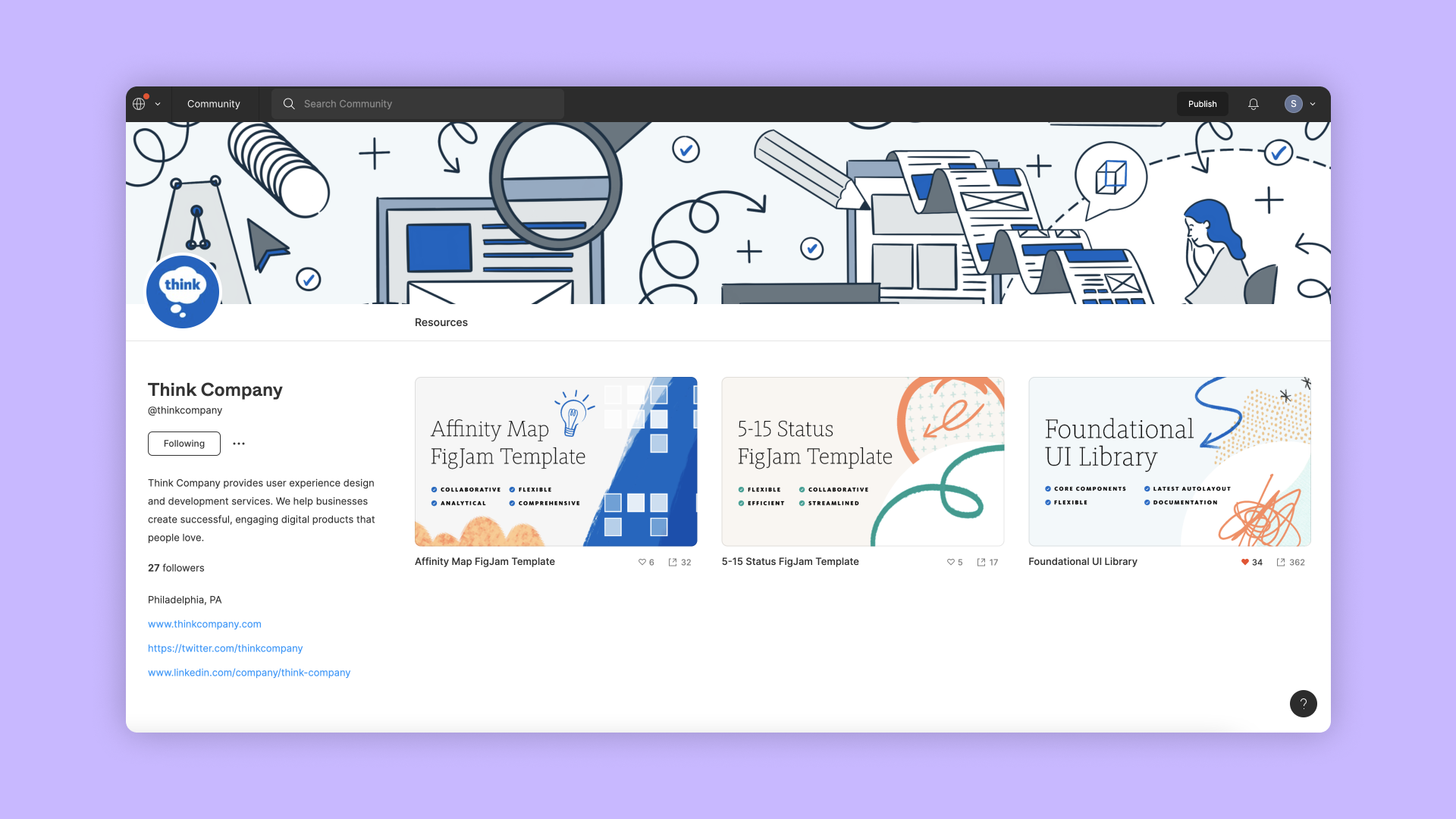Click the Publish button top right
The image size is (1456, 819).
[x=1202, y=103]
